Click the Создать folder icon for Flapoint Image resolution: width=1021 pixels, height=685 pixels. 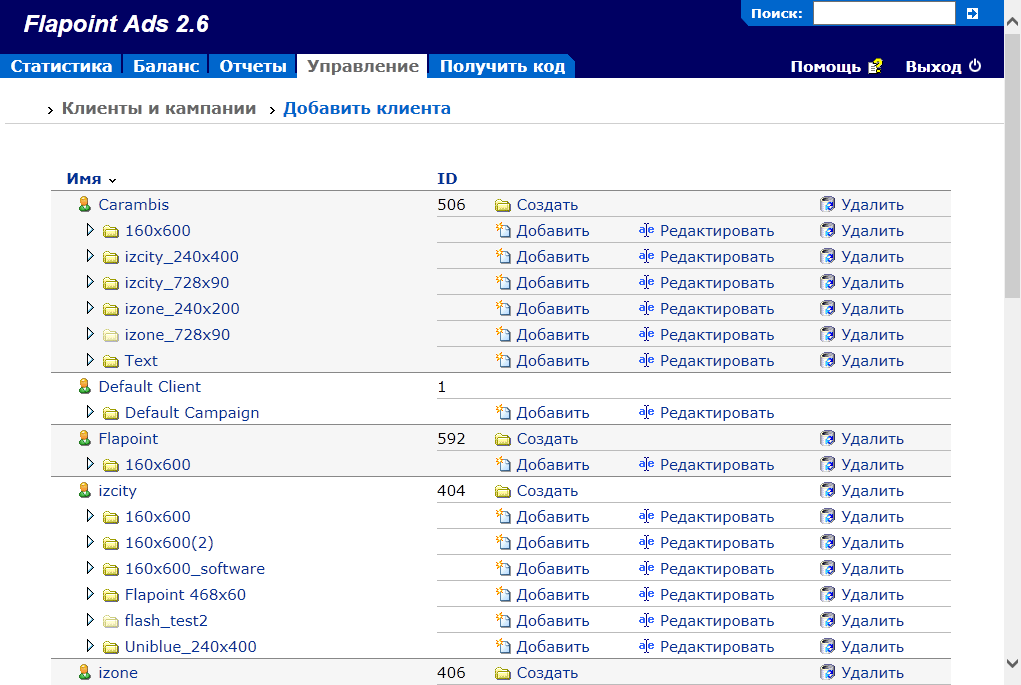[x=502, y=440]
